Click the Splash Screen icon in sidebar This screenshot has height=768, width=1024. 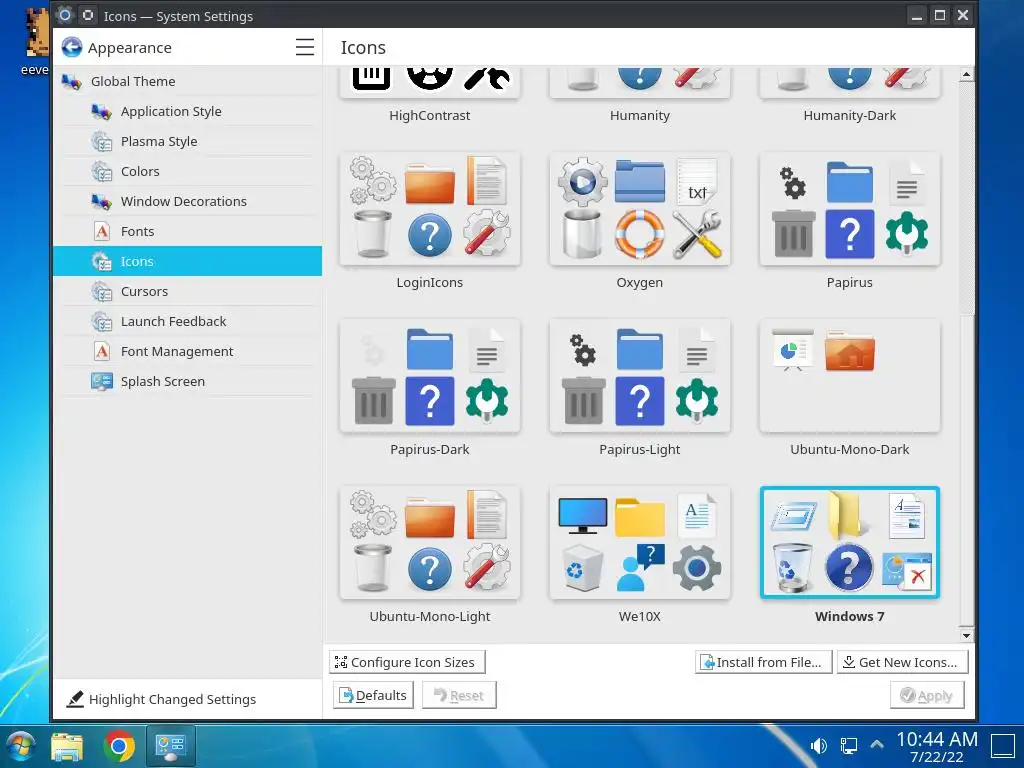[102, 381]
